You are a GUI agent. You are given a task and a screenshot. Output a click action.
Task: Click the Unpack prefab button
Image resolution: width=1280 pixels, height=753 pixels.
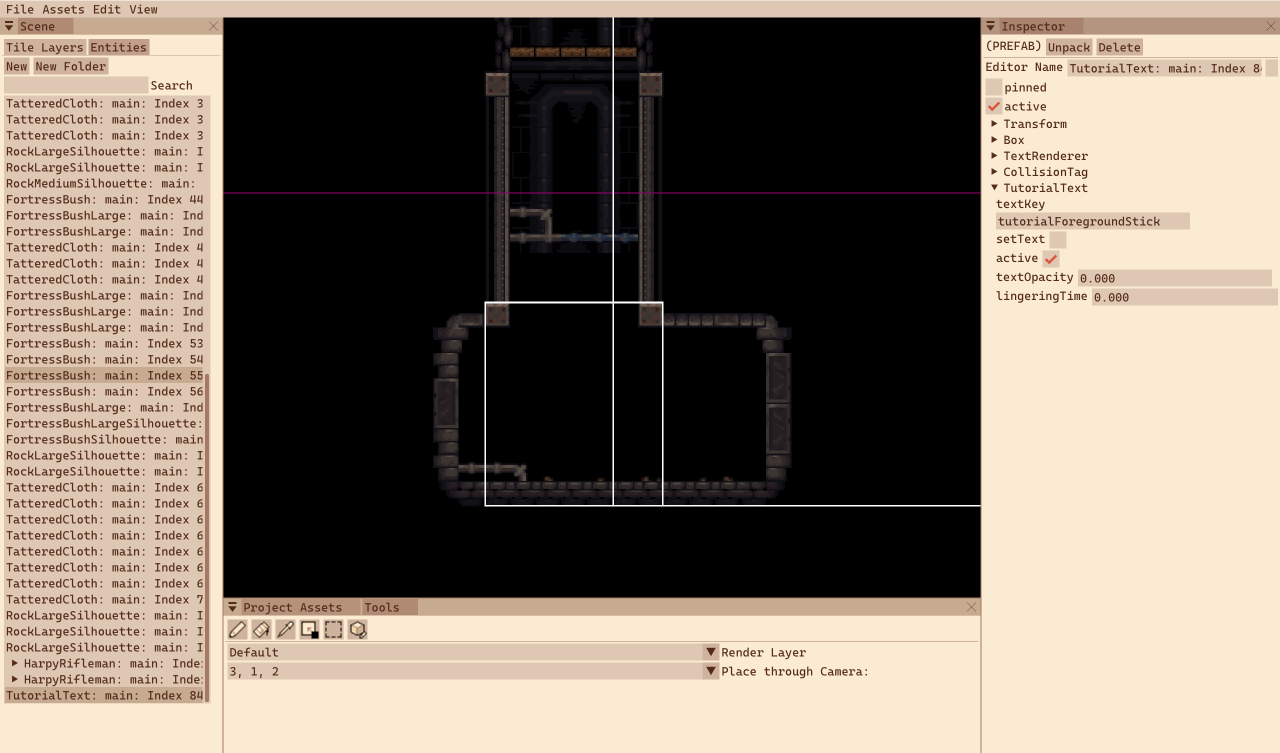click(x=1069, y=47)
